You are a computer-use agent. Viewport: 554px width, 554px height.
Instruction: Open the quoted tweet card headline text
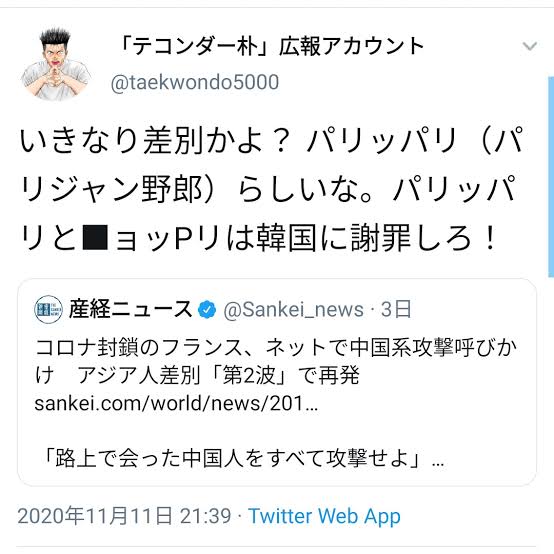point(276,361)
